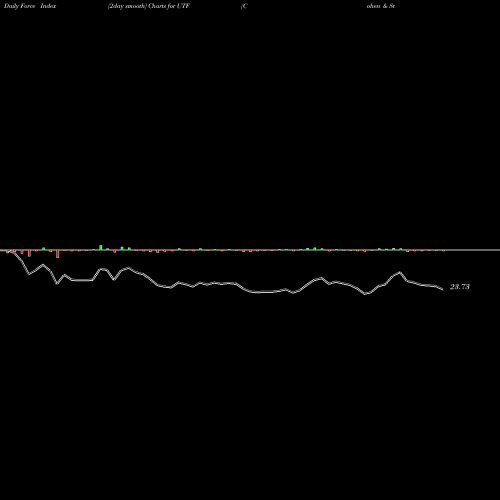The image size is (500, 500).
Task: Click the '(2day smooth) Charts for UTF' label
Action: tap(149, 6)
